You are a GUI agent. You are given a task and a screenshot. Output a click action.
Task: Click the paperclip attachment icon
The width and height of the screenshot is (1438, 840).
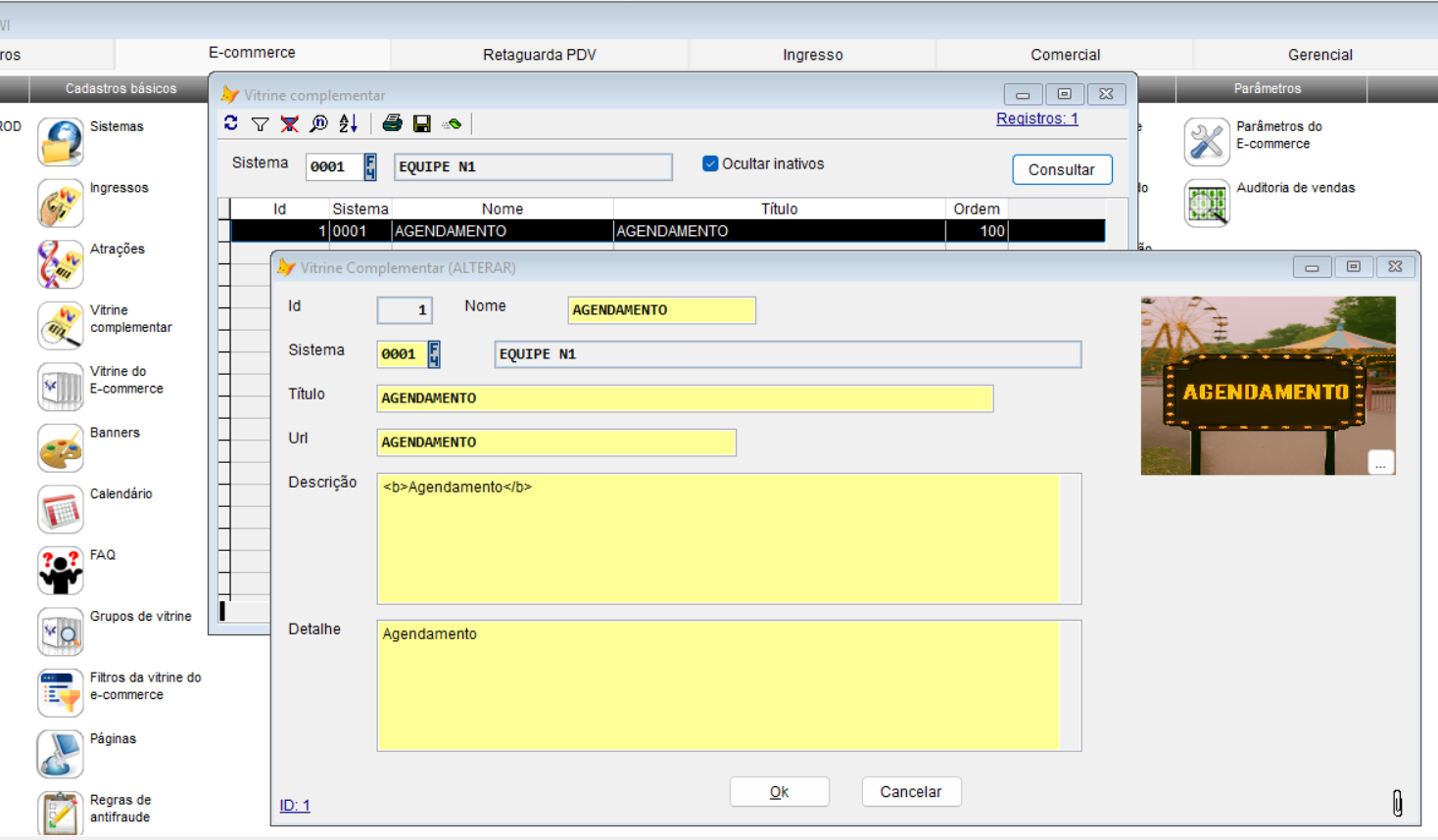coord(1397,803)
